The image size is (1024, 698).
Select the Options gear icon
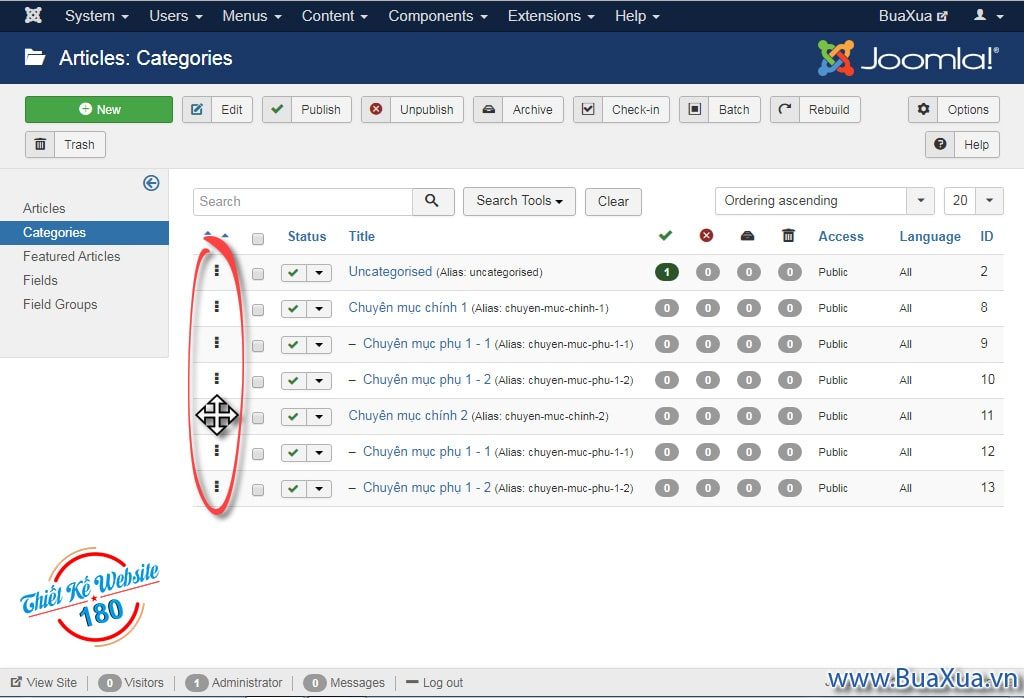click(x=923, y=109)
